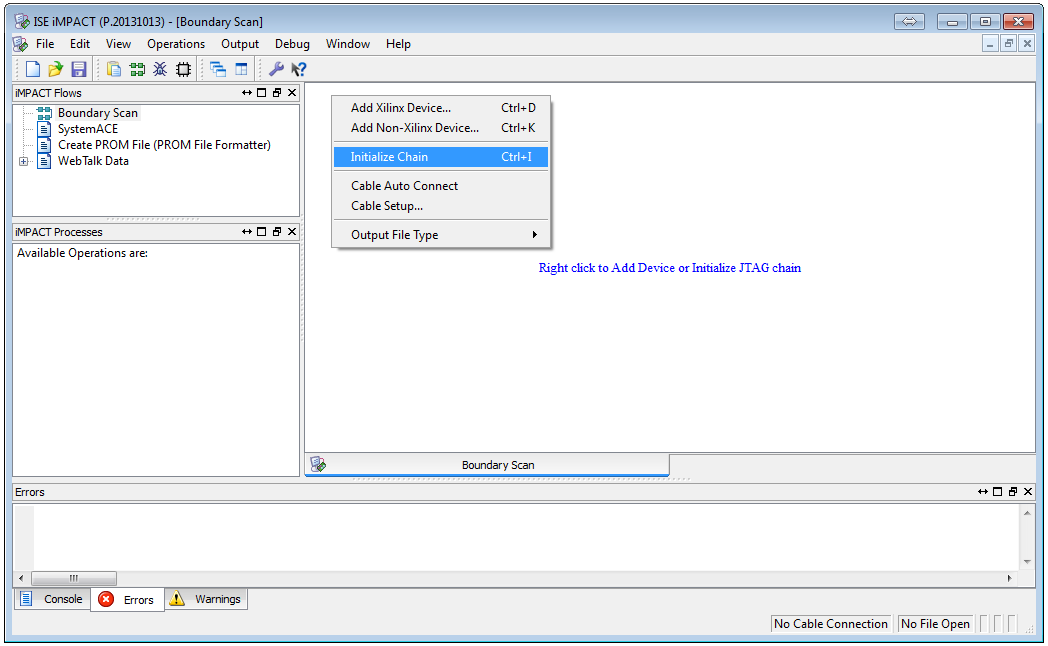This screenshot has height=646, width=1048.
Task: Close the iMPACT Processes panel
Action: point(292,232)
